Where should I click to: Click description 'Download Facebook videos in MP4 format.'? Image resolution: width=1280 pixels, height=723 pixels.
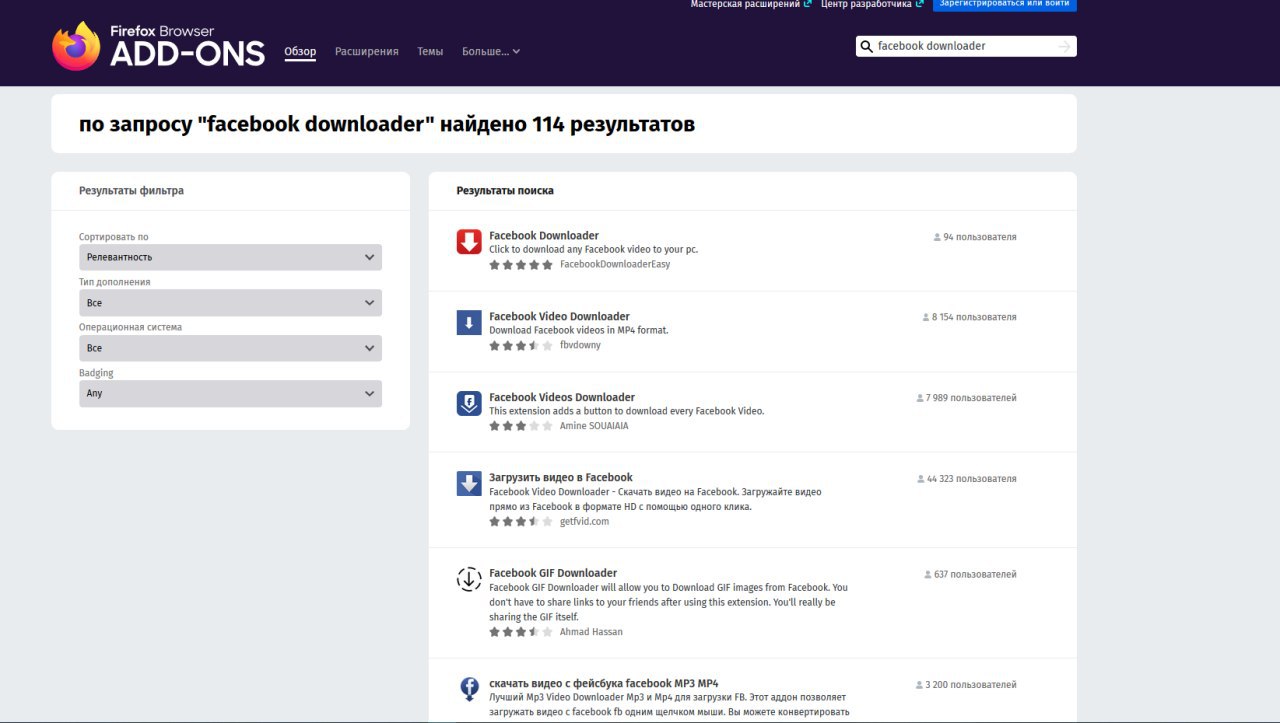[x=578, y=330]
